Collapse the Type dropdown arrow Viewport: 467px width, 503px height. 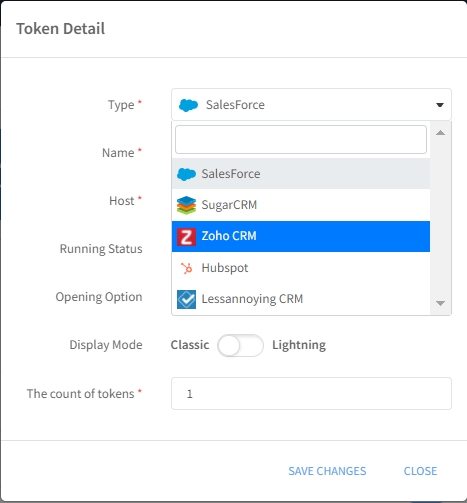440,105
